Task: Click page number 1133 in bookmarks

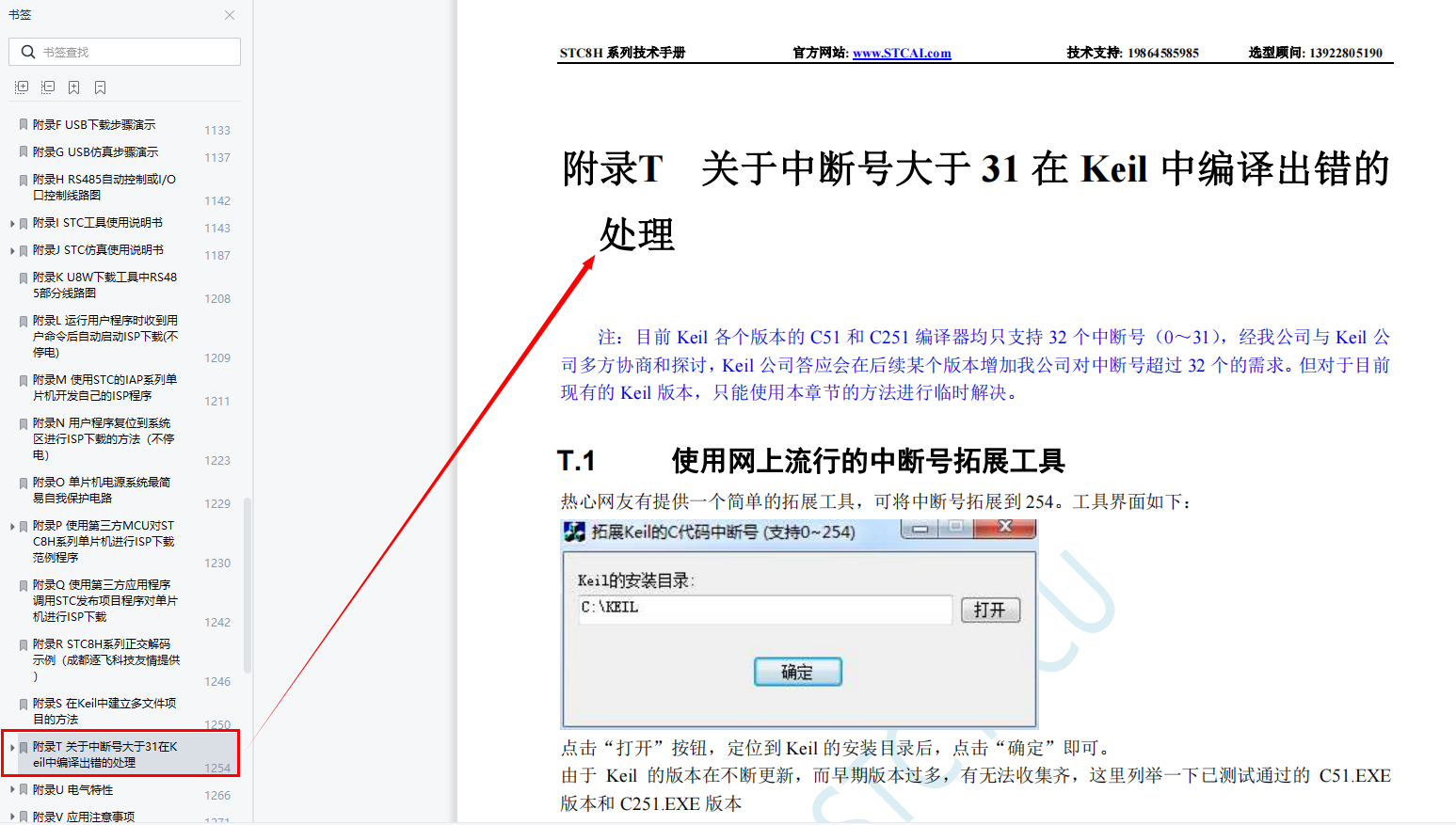Action: pyautogui.click(x=217, y=131)
